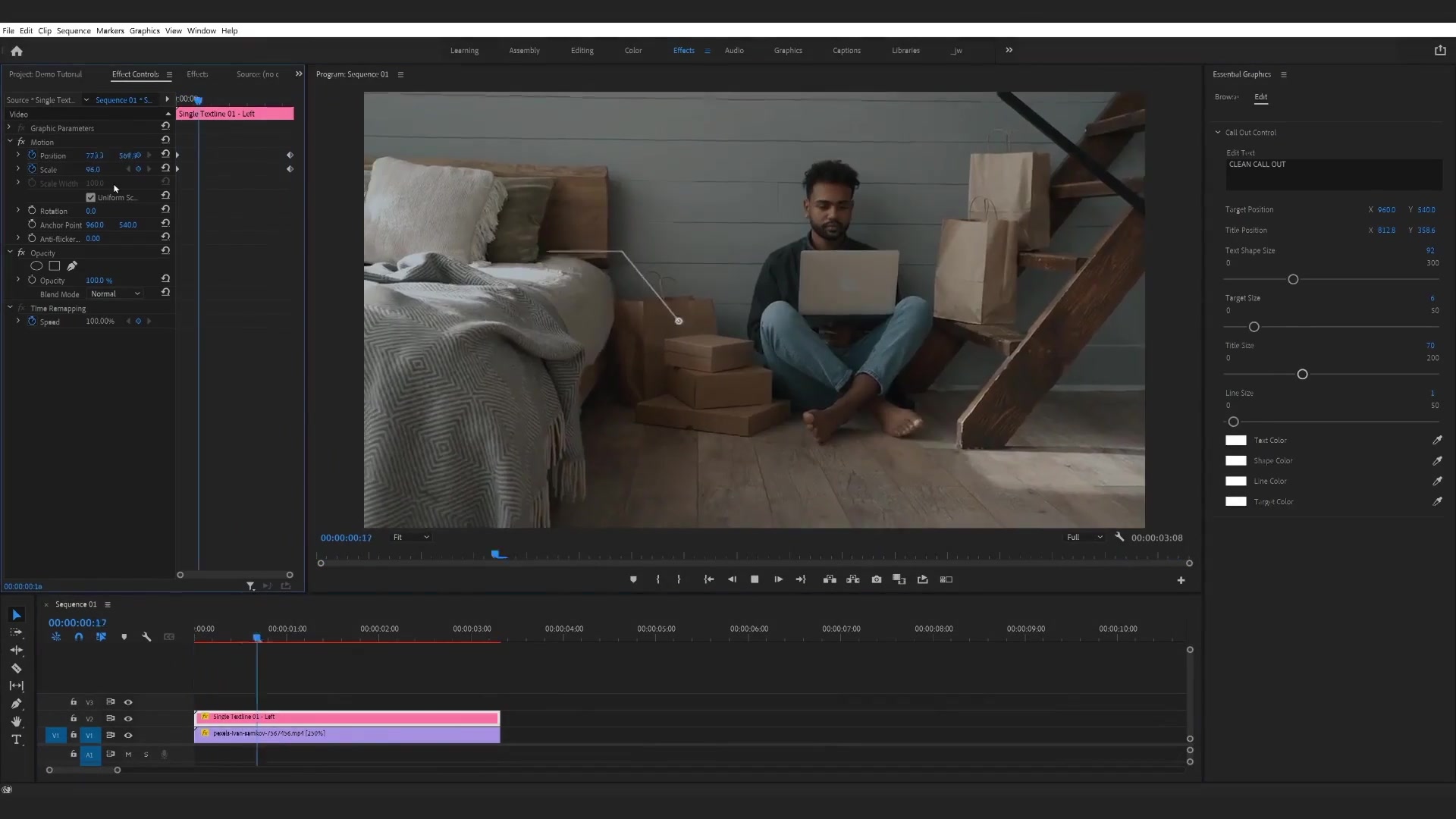
Task: Expand Position property options
Action: [x=18, y=155]
